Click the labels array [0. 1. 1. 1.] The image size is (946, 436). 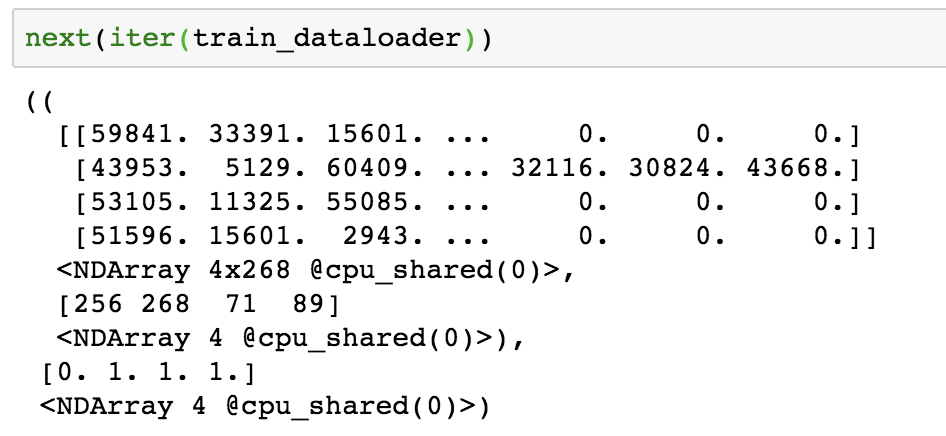point(148,373)
